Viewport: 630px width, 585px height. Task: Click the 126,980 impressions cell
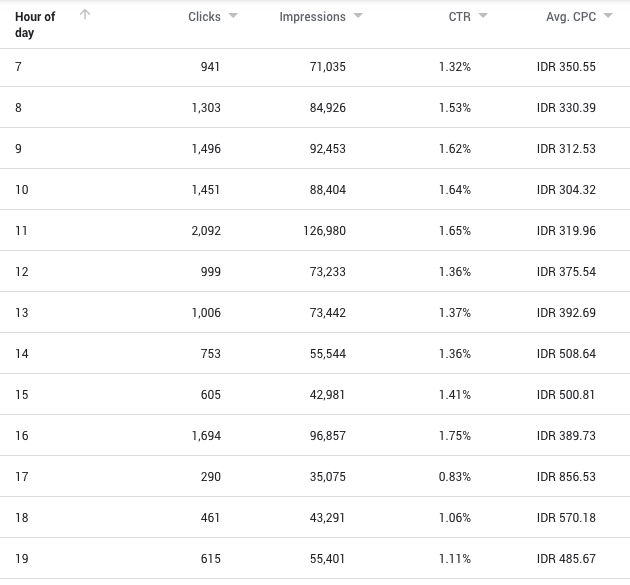[x=325, y=231]
